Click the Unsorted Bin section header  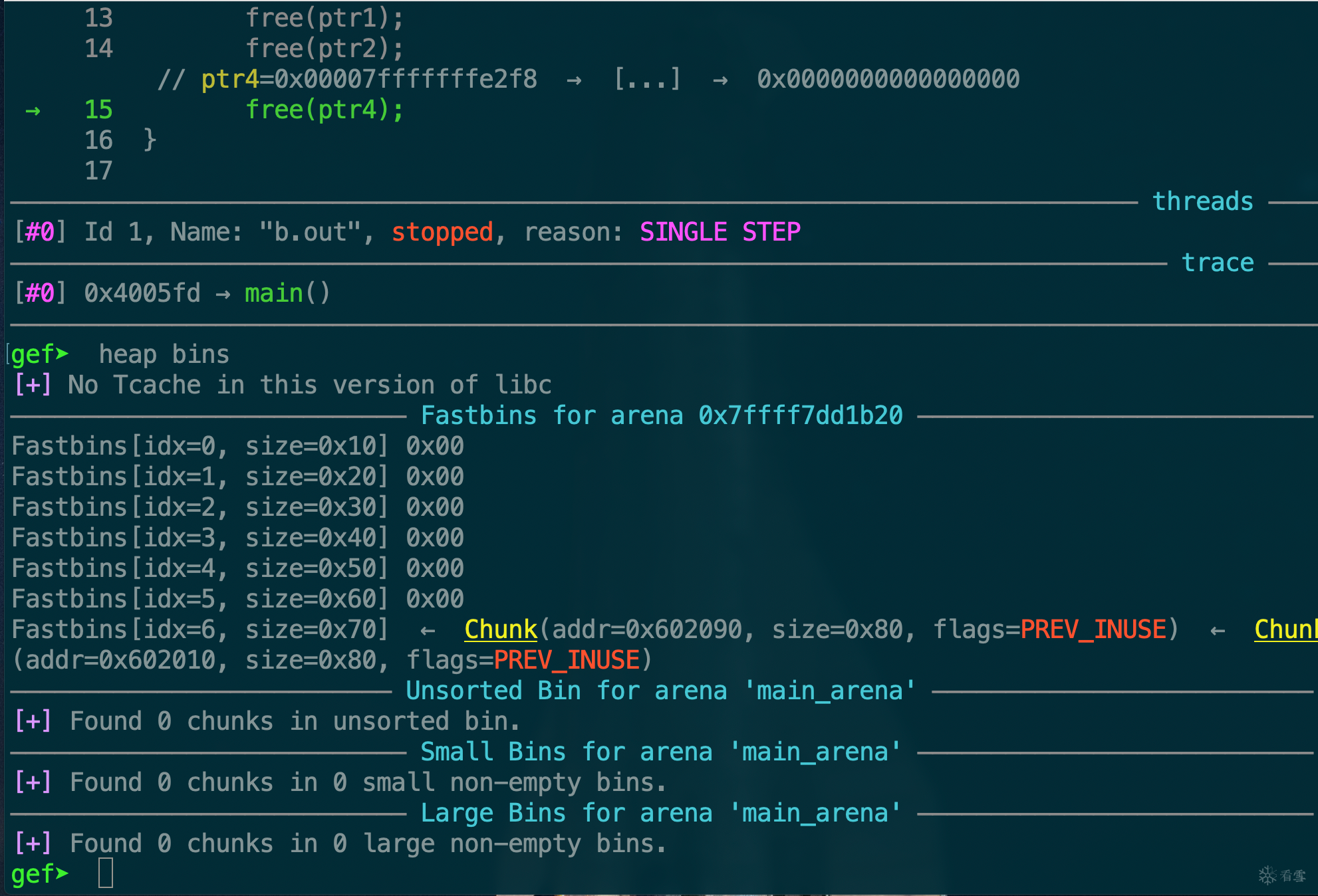(x=660, y=691)
